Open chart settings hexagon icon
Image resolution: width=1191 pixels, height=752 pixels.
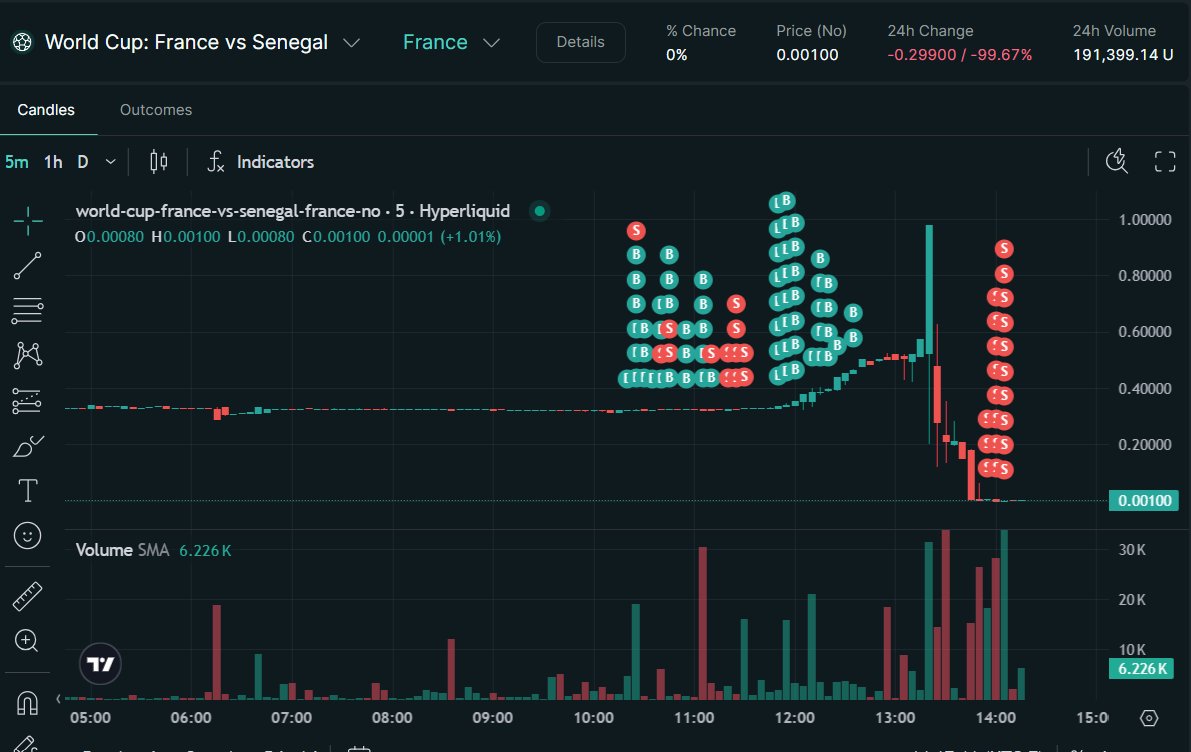pyautogui.click(x=1149, y=718)
